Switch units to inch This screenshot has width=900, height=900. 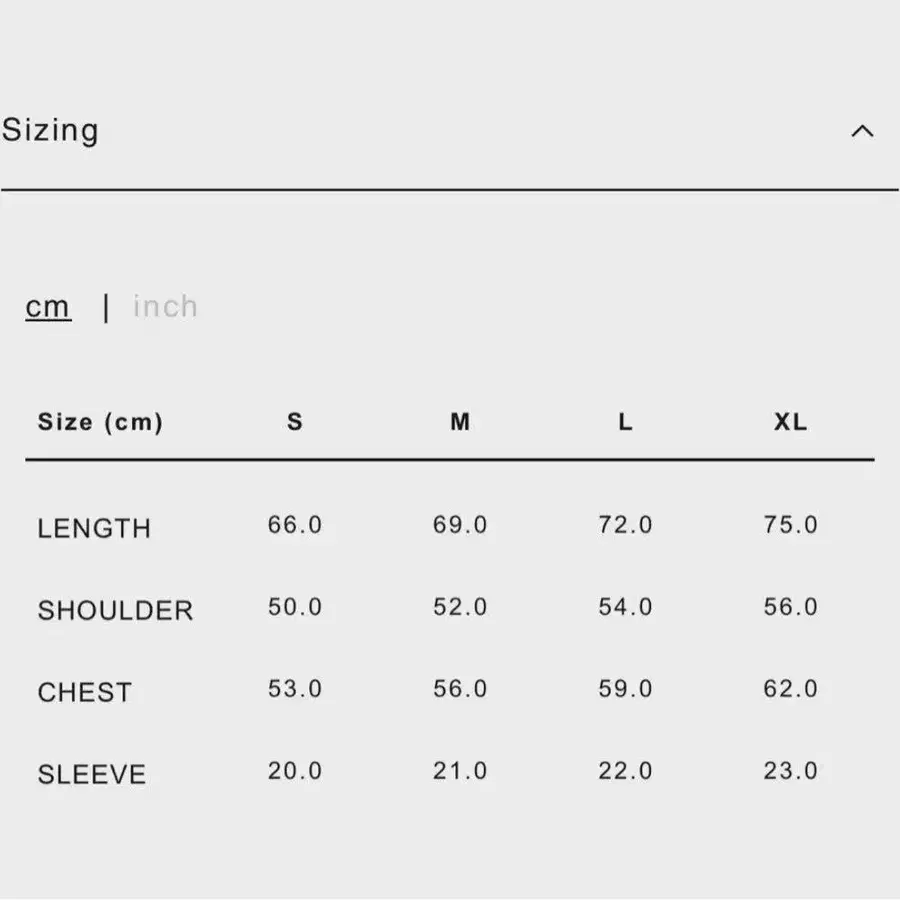pyautogui.click(x=165, y=306)
